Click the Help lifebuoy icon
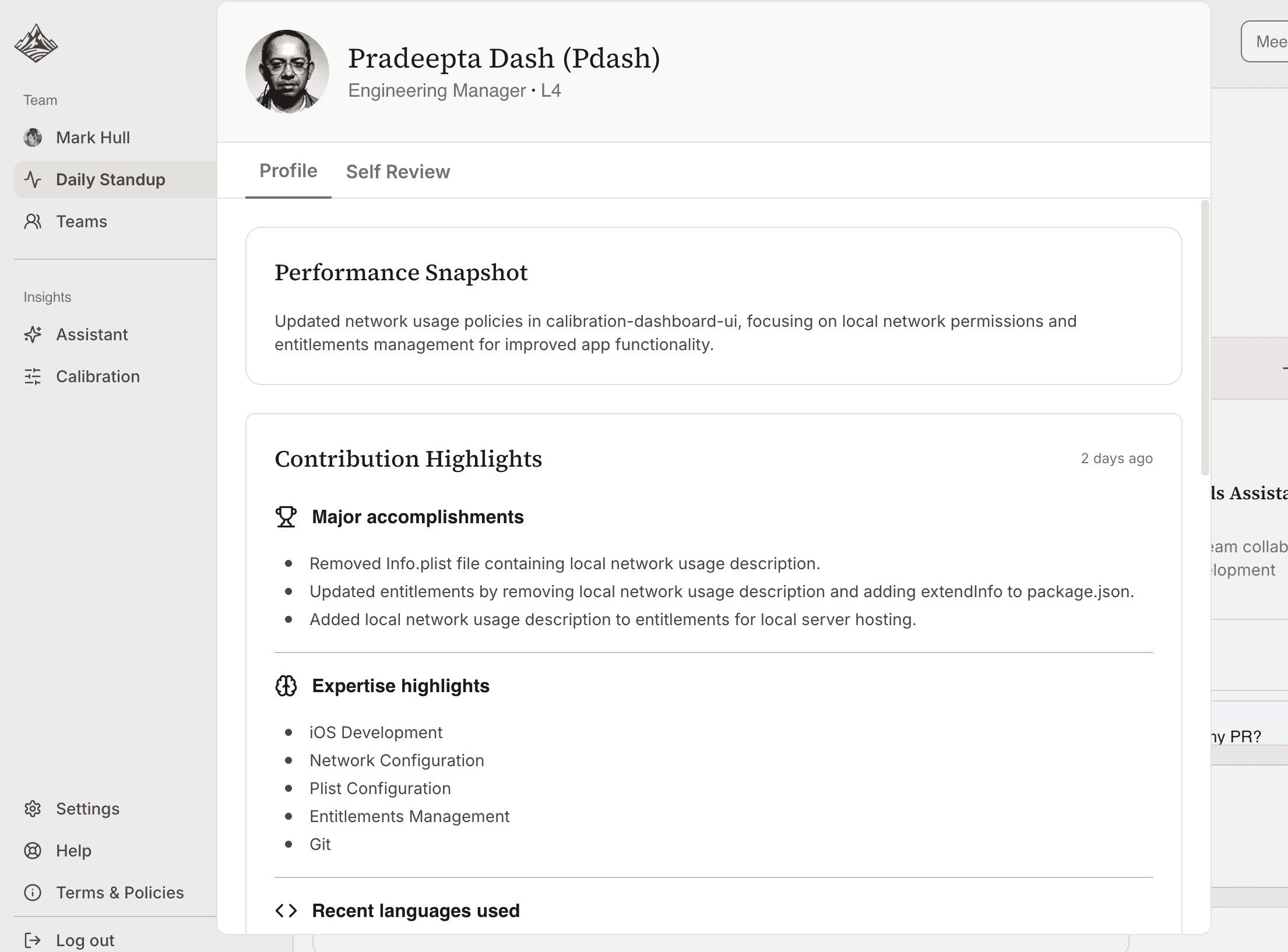The image size is (1288, 952). (x=33, y=851)
